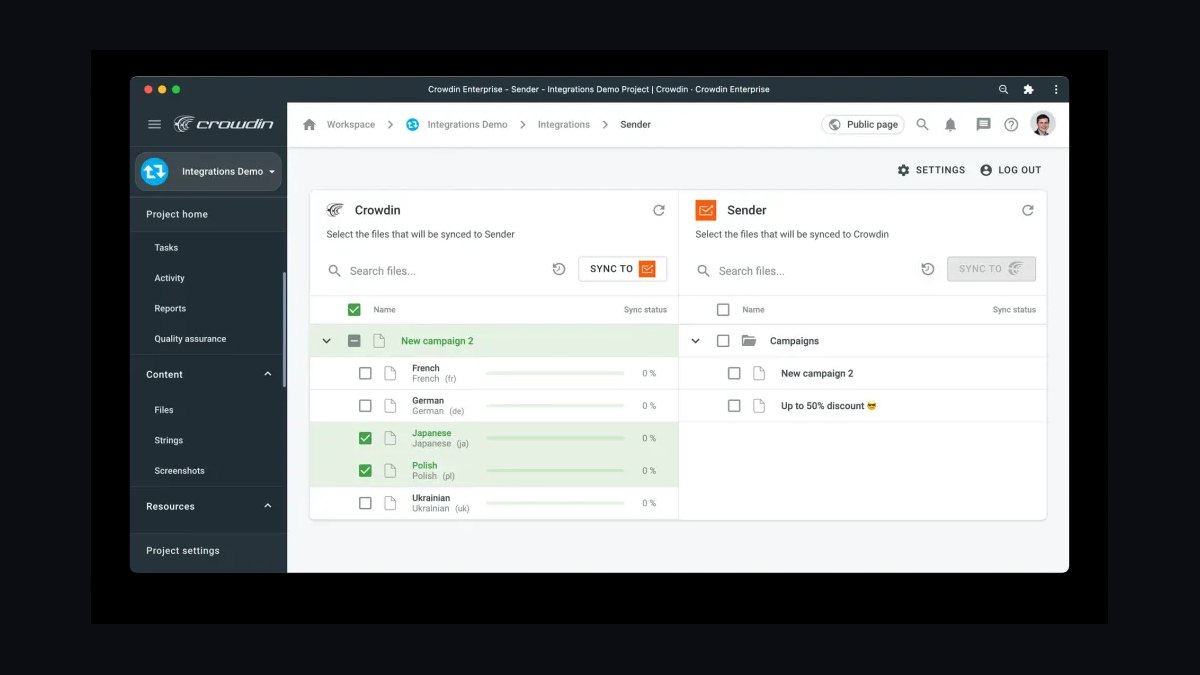1200x675 pixels.
Task: Click the Settings gear icon
Action: (x=904, y=170)
